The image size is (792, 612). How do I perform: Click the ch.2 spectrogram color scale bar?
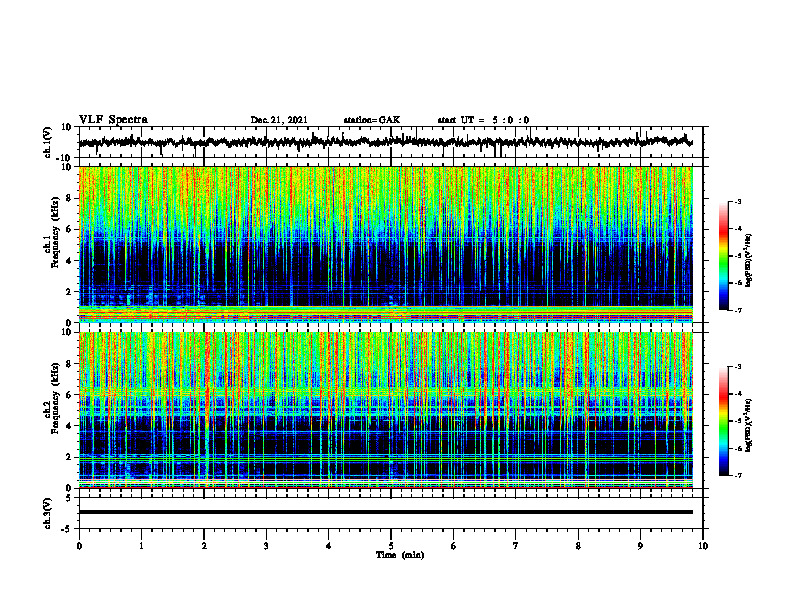(724, 421)
